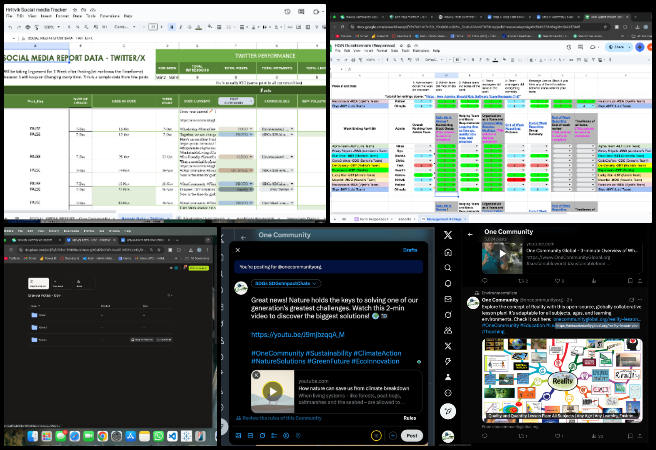The width and height of the screenshot is (656, 450).
Task: Open Insert menu in Social Media Tracker
Action: 46,16
